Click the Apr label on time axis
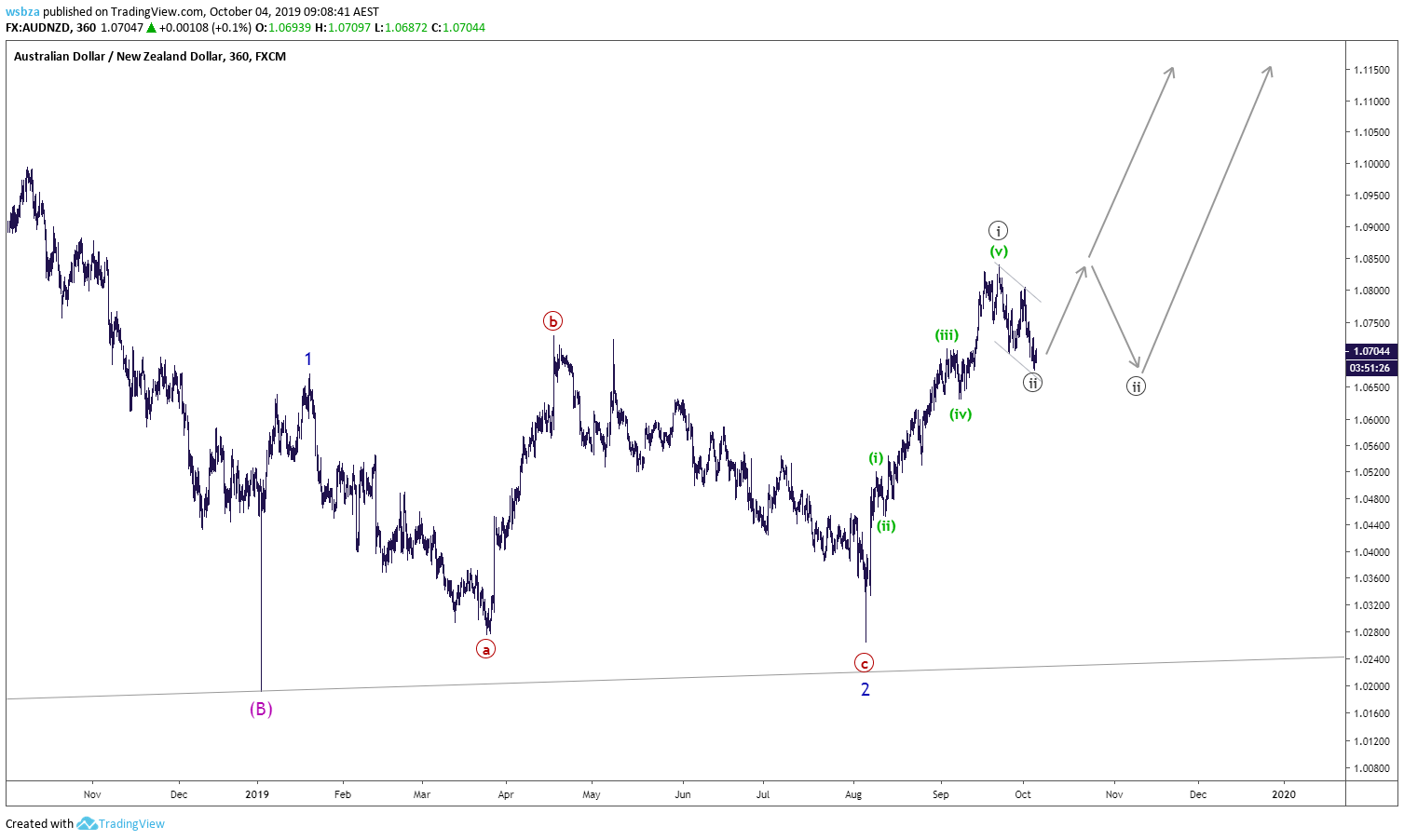Screen dimensions: 1404x840 506,794
